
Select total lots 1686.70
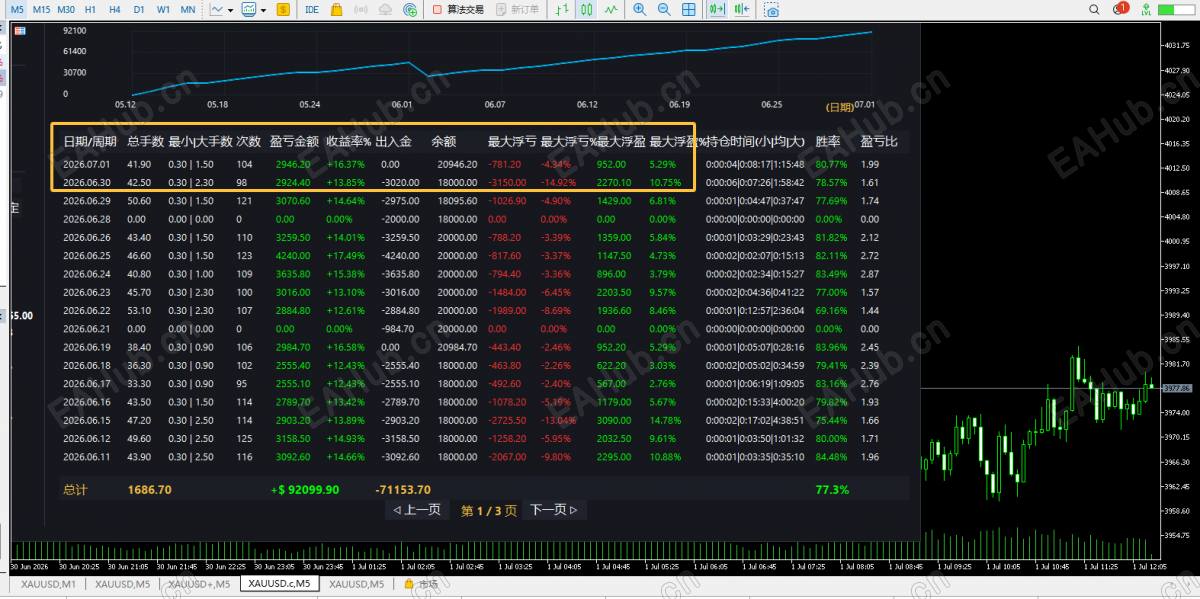click(x=150, y=490)
